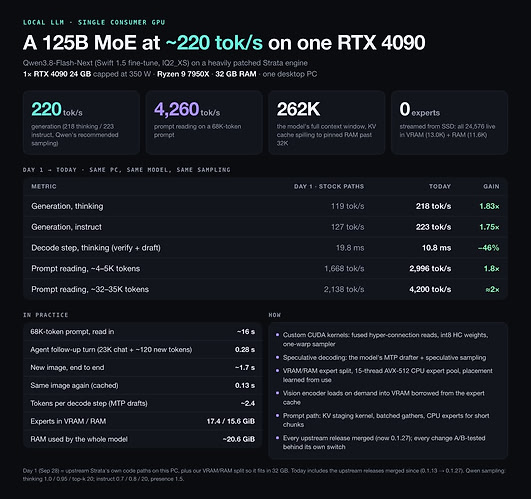This screenshot has width=531, height=499.
Task: Click the "119 tok/s" day 1 value
Action: click(347, 206)
